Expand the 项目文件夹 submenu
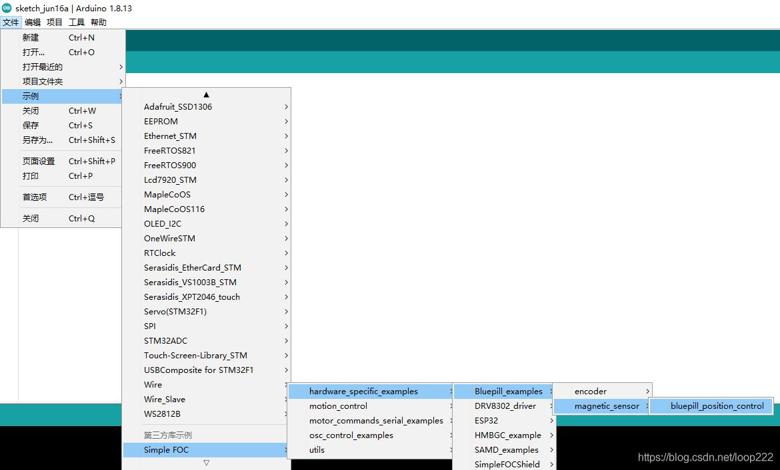This screenshot has height=470, width=780. pyautogui.click(x=62, y=82)
